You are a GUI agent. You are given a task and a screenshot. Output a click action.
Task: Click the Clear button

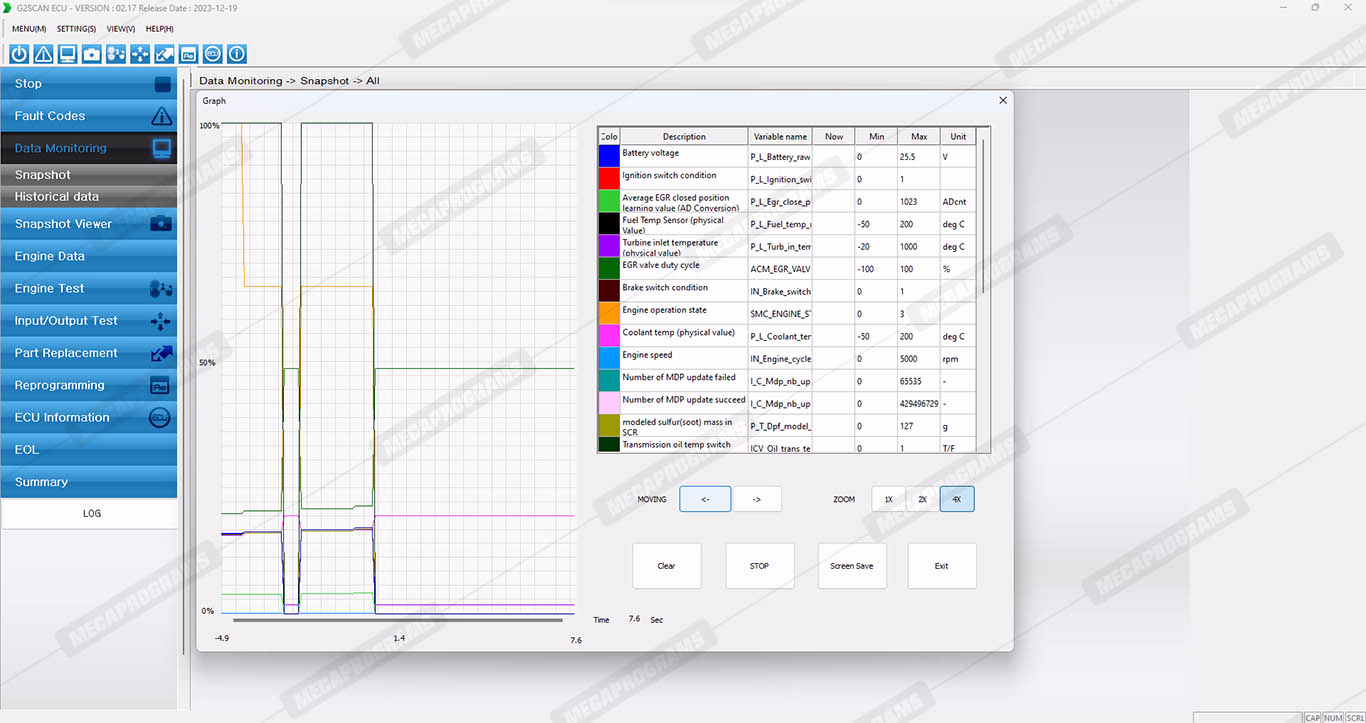[666, 566]
